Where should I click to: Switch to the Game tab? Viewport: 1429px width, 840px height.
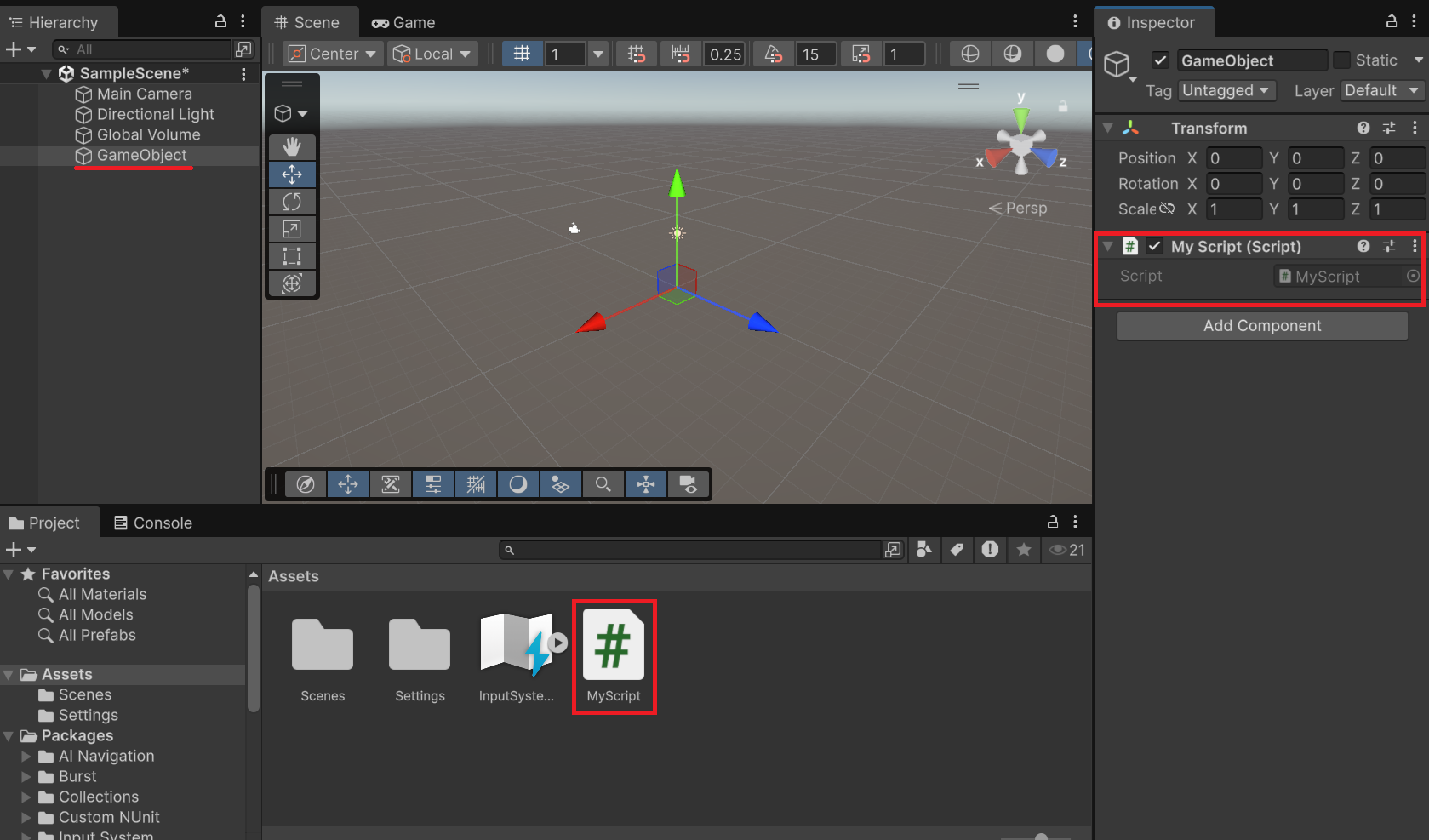tap(404, 23)
